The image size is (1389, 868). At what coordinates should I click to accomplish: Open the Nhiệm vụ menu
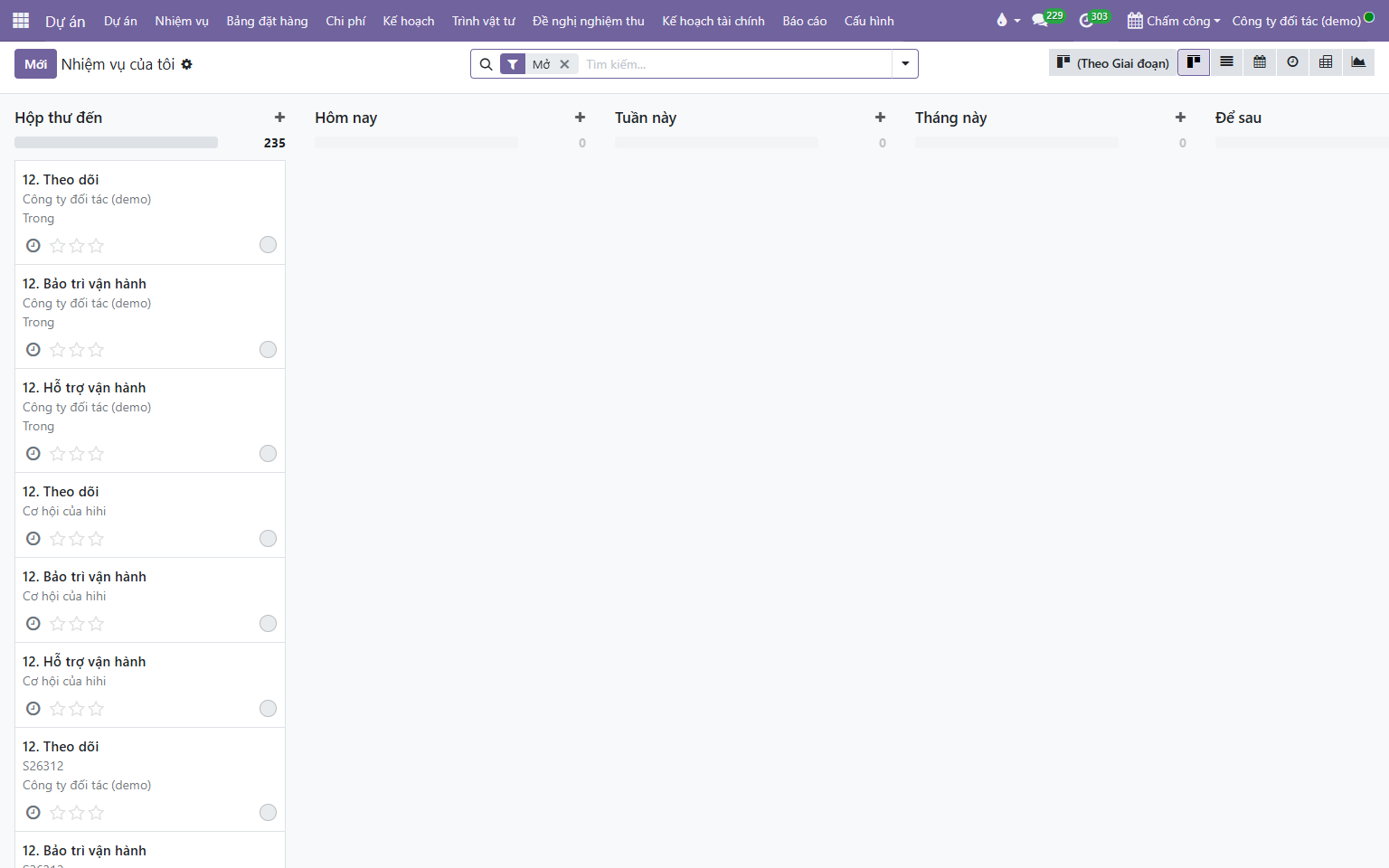(x=182, y=21)
